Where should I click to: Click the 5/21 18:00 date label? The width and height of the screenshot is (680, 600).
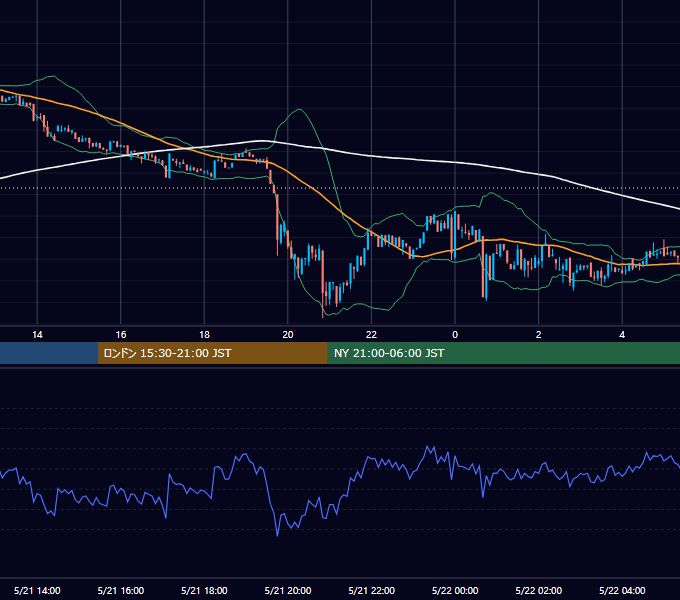204,590
